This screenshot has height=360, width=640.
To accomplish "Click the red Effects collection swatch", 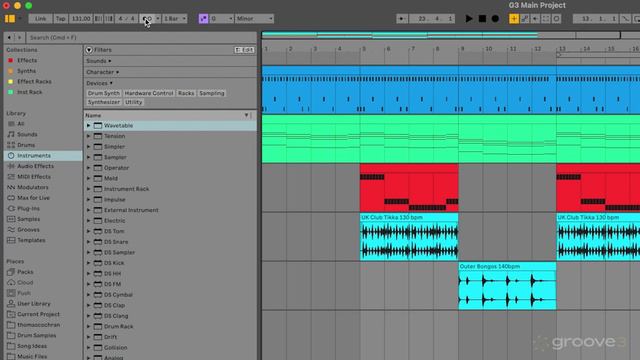I will (11, 60).
